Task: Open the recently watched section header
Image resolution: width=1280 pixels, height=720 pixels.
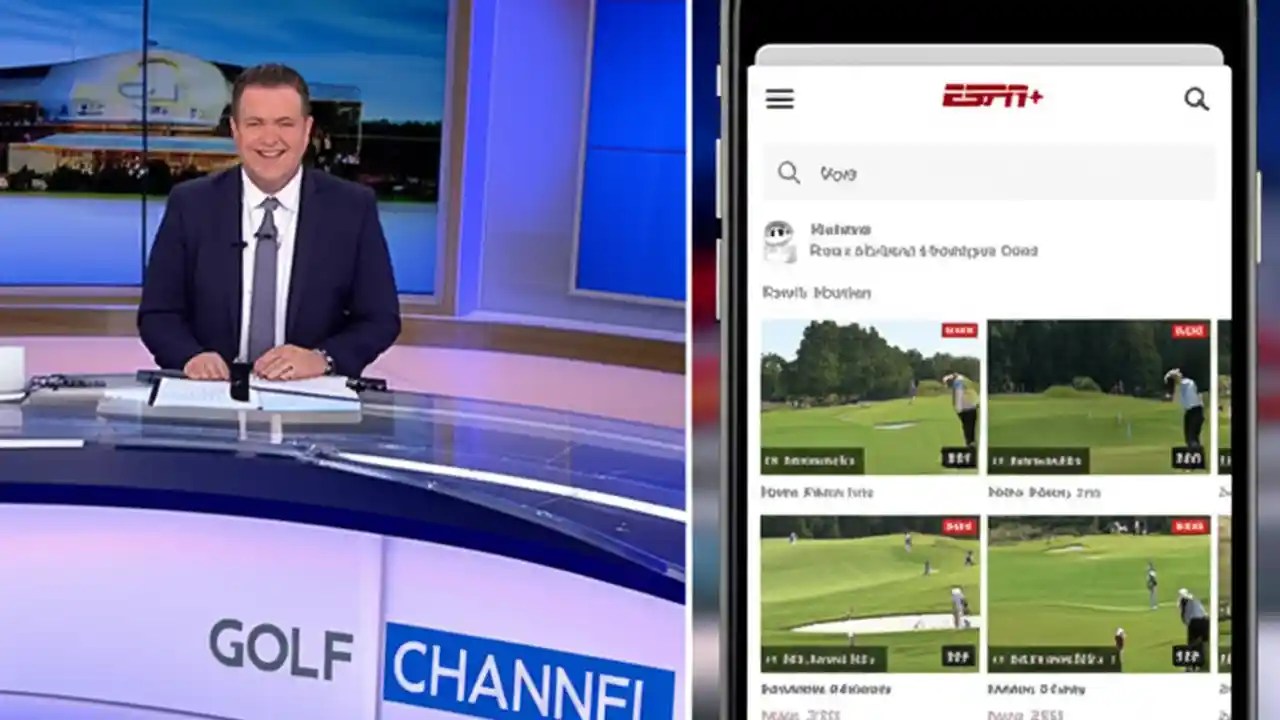Action: tap(815, 293)
